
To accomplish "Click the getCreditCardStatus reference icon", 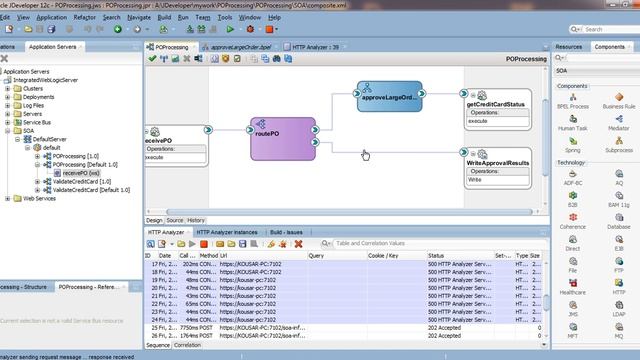I will (482, 96).
